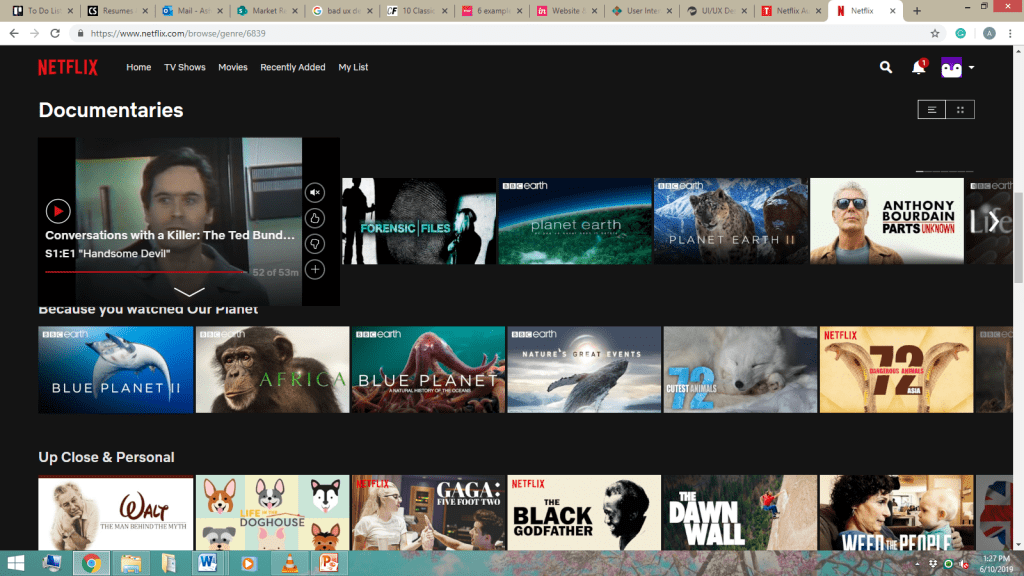Click the Conversations with a Killer title
This screenshot has height=576, width=1024.
[170, 235]
